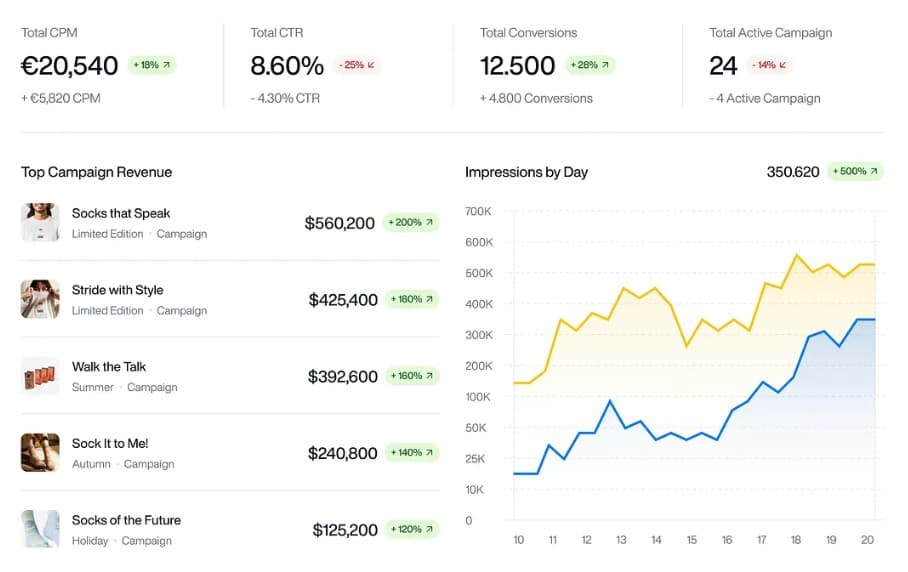This screenshot has width=908, height=572.
Task: Open the Walk the Talk campaign title
Action: pyautogui.click(x=109, y=367)
